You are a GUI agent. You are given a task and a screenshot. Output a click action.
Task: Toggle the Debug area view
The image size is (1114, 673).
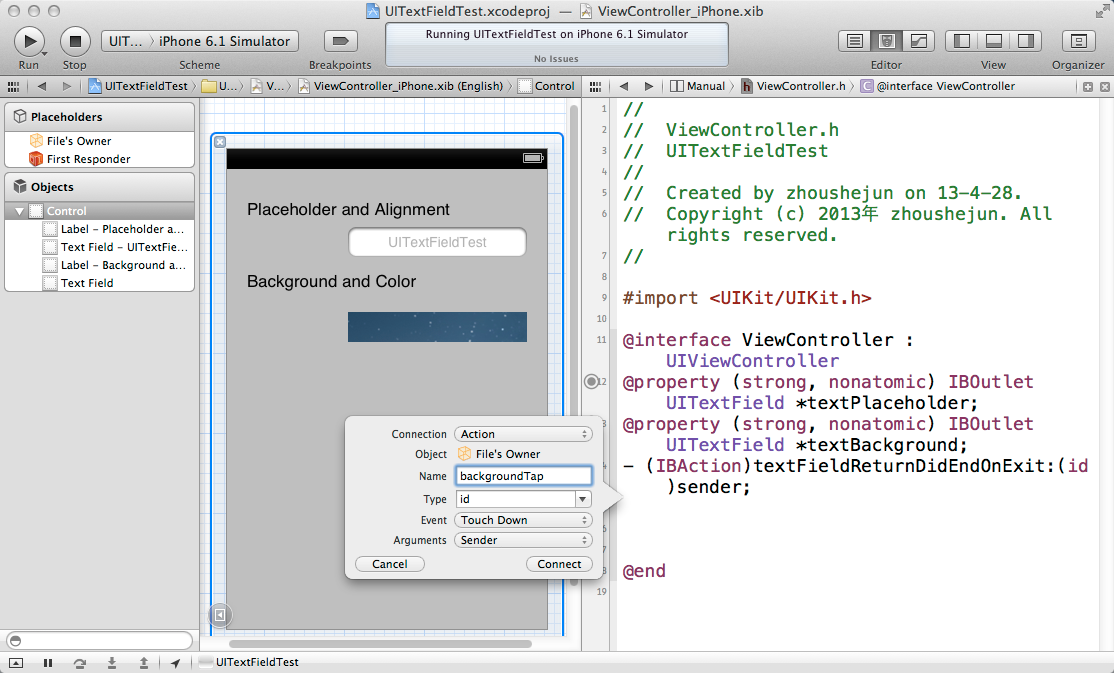click(993, 41)
